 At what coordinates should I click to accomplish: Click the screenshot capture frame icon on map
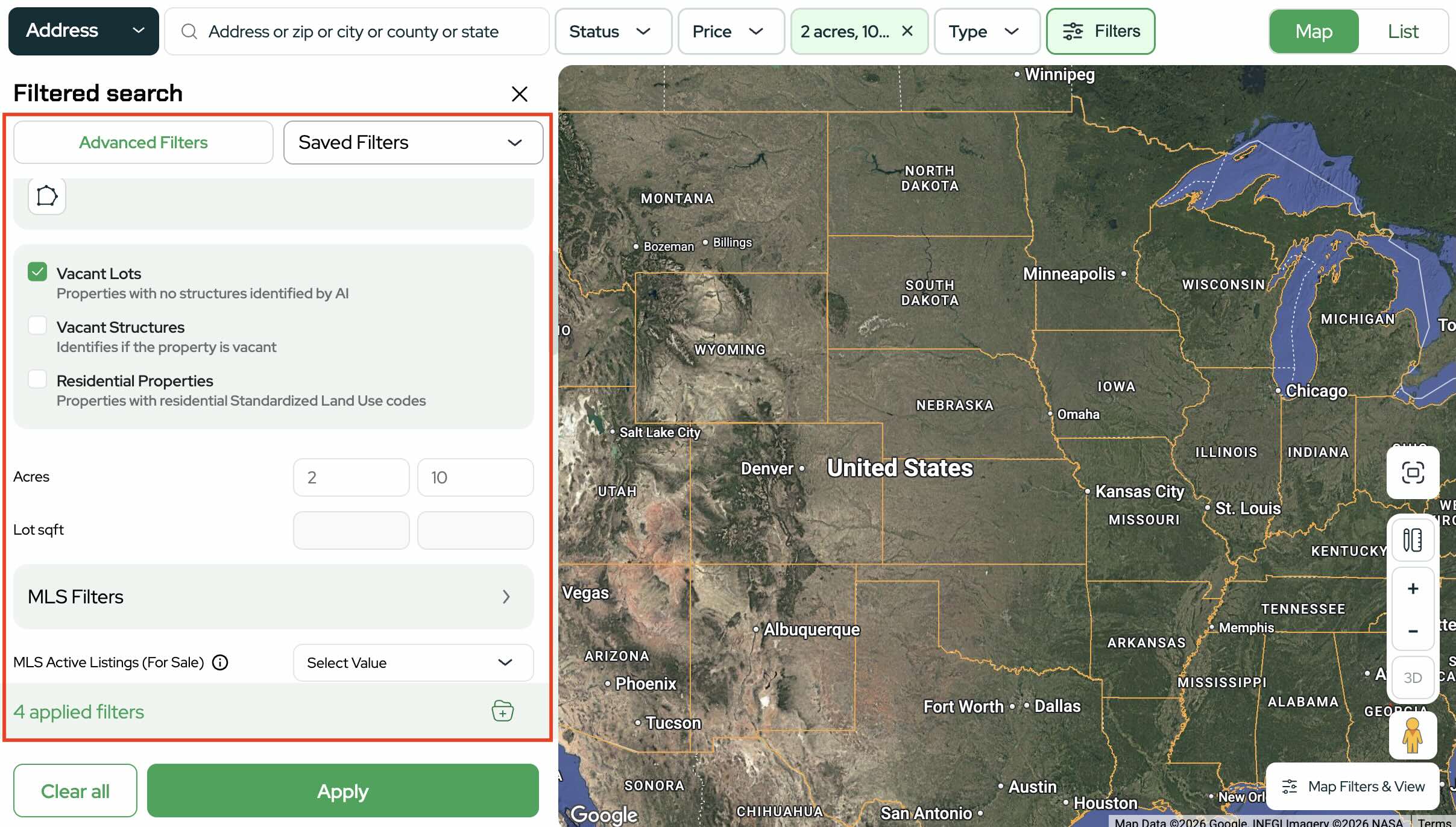[1413, 473]
